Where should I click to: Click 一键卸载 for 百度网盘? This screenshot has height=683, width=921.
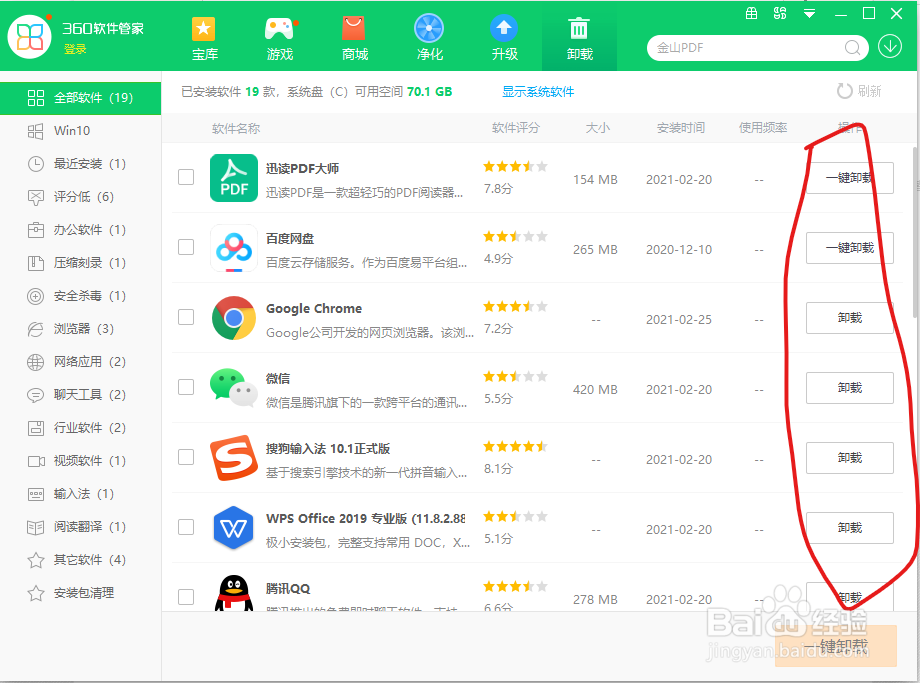[849, 248]
